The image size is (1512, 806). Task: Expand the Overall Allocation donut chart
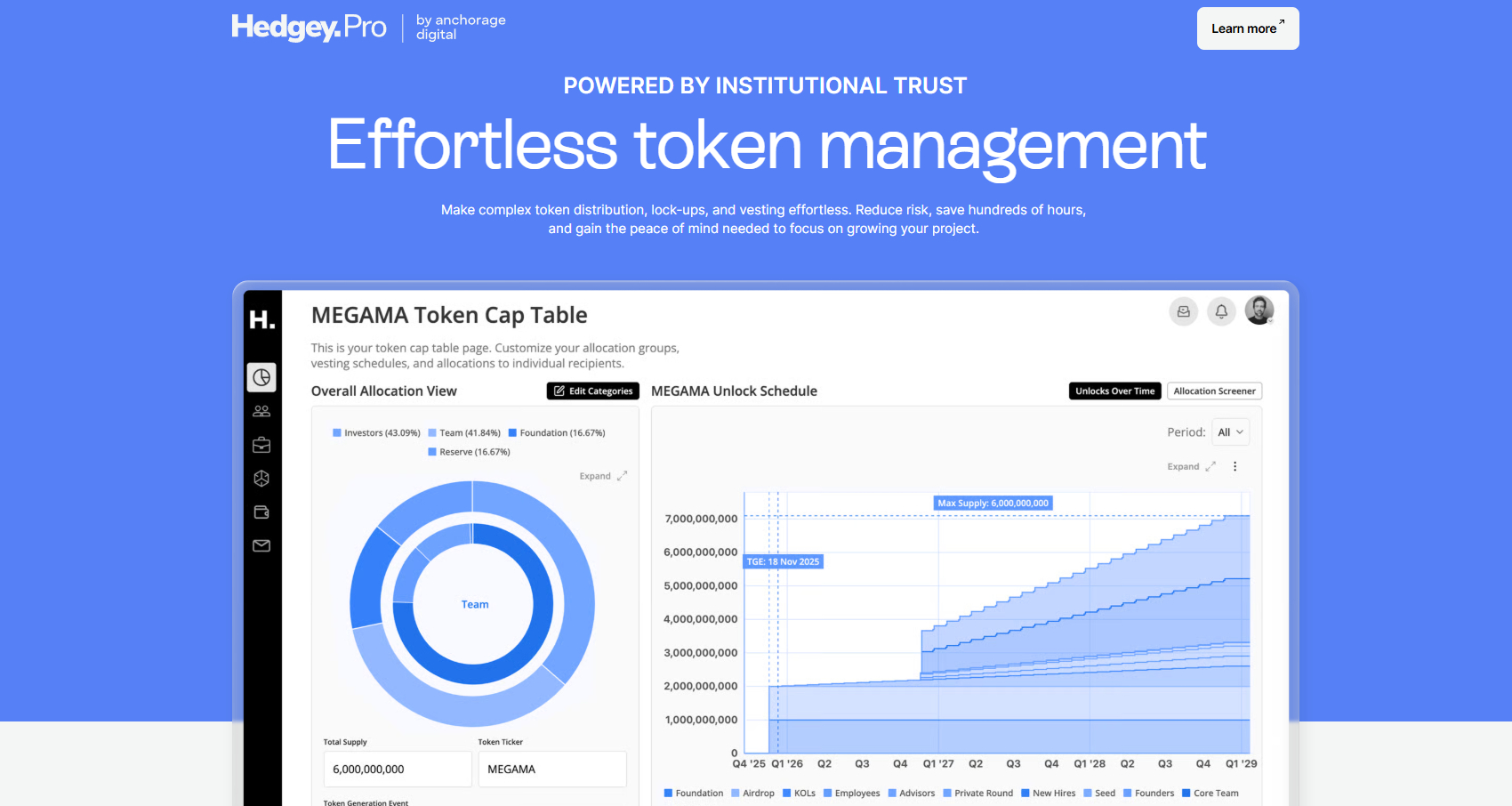point(603,476)
